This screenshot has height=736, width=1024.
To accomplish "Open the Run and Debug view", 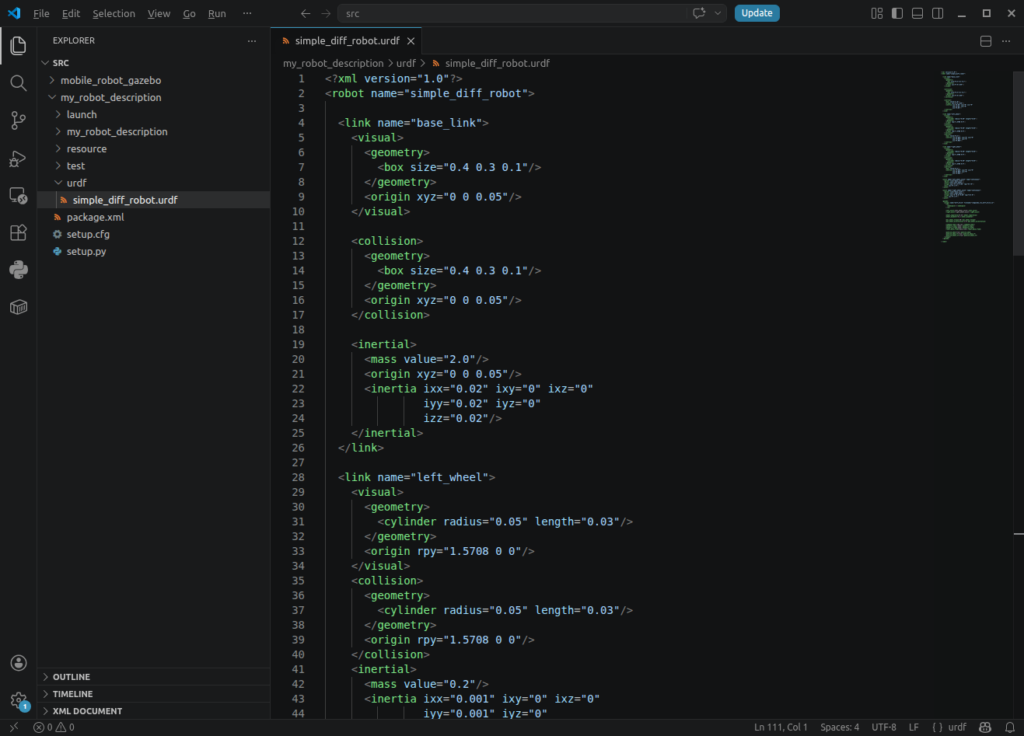I will [18, 158].
